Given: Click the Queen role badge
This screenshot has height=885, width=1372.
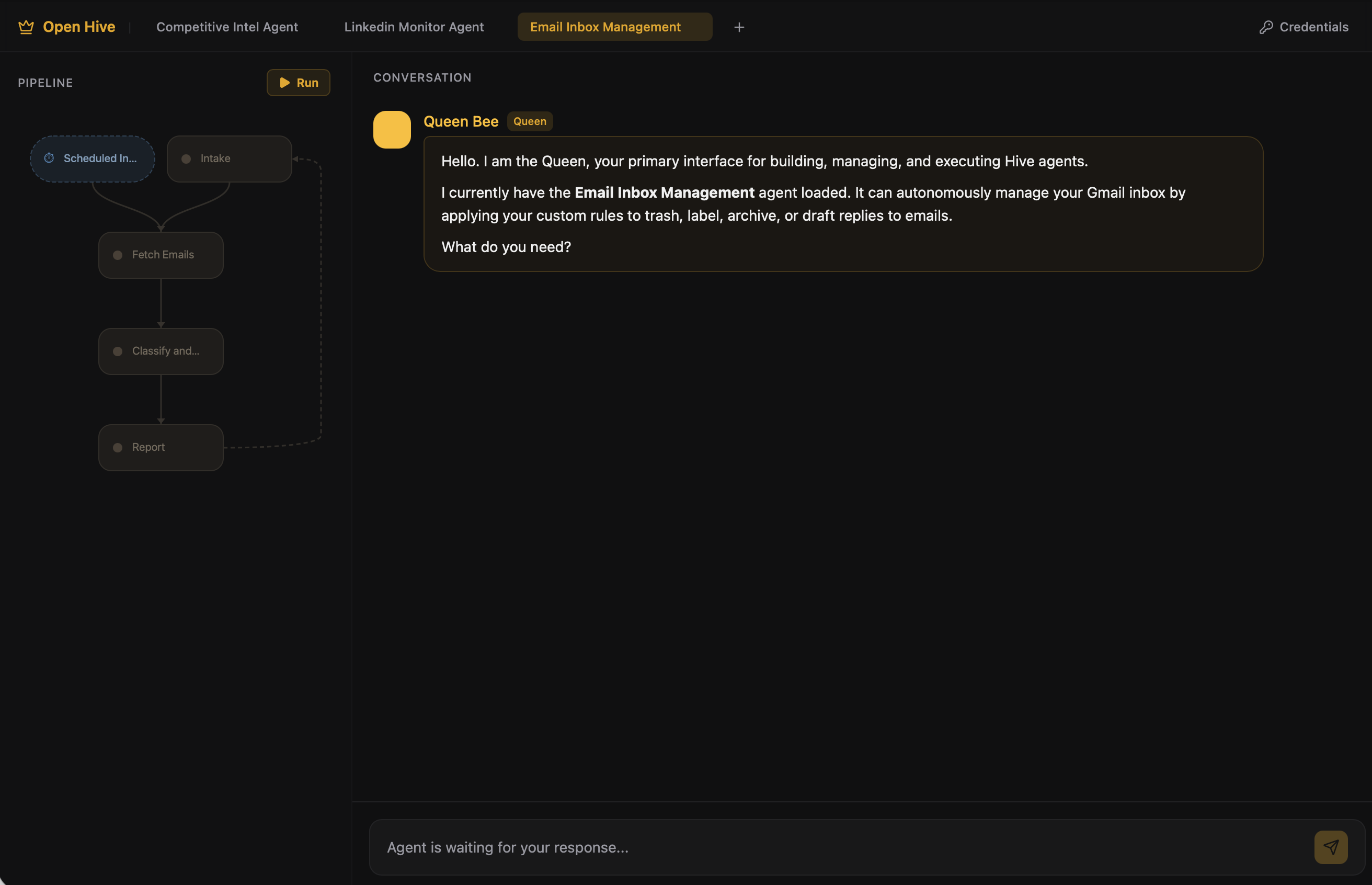Looking at the screenshot, I should [x=529, y=121].
